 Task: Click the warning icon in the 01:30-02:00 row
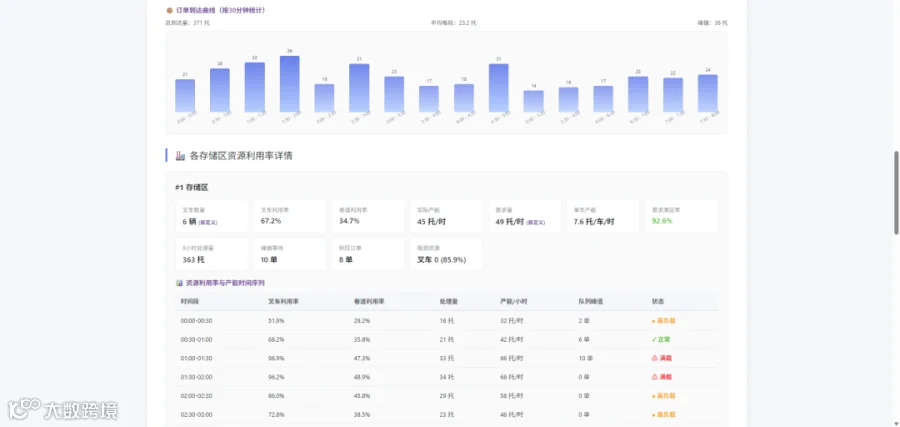pyautogui.click(x=654, y=377)
